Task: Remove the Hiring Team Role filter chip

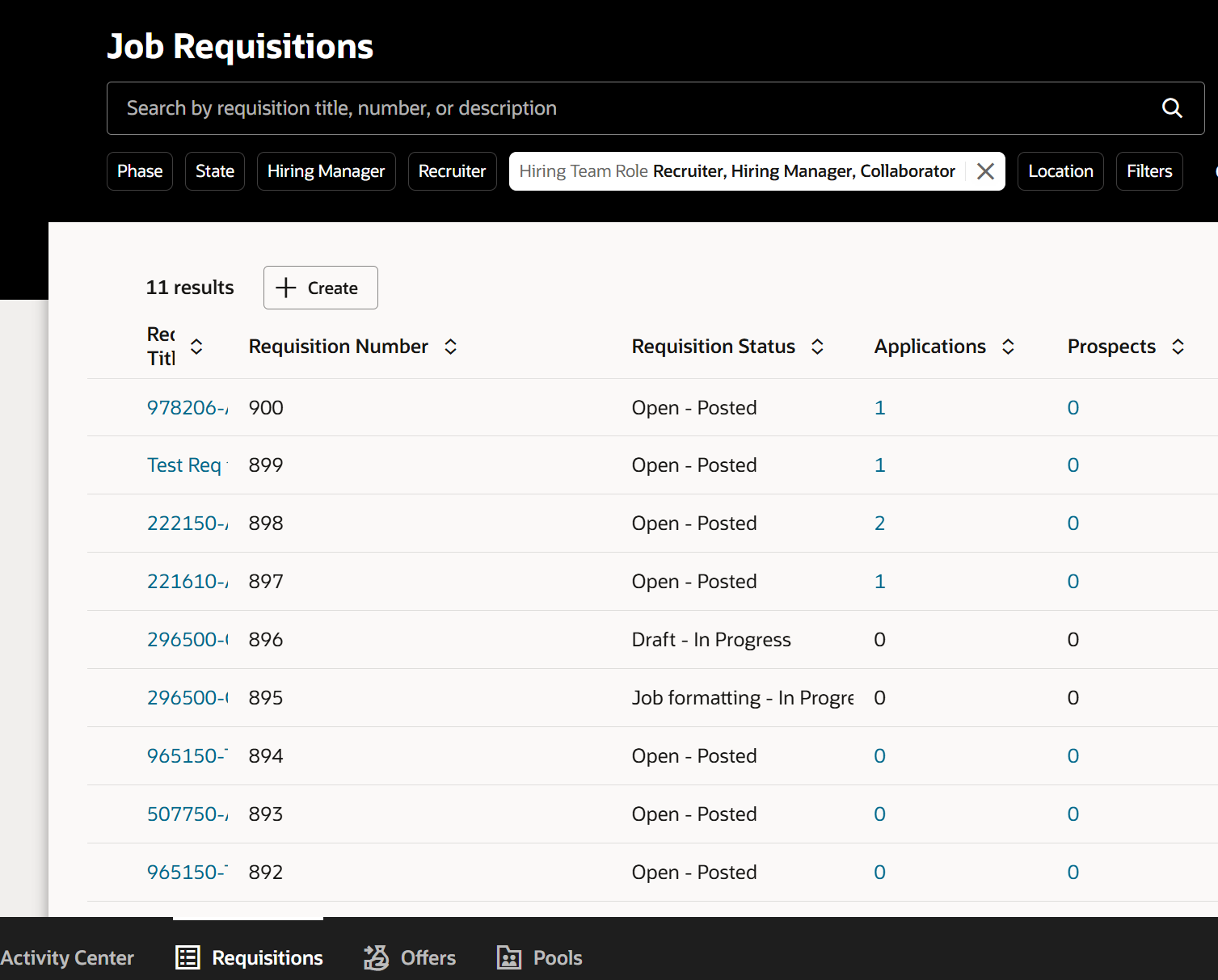Action: coord(985,171)
